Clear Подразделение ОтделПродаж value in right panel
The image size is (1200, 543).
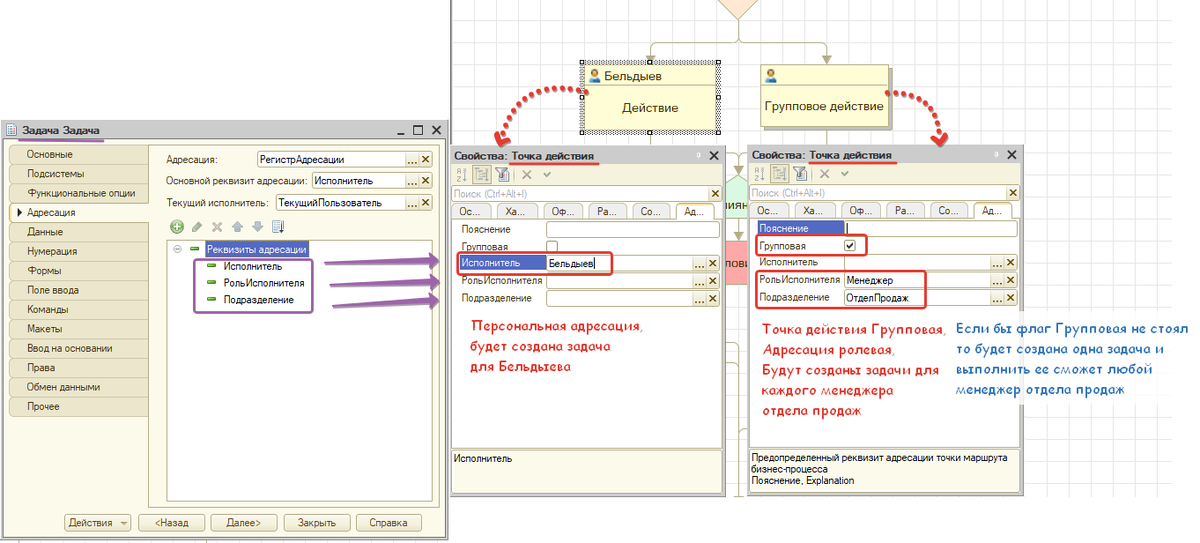tap(1011, 298)
